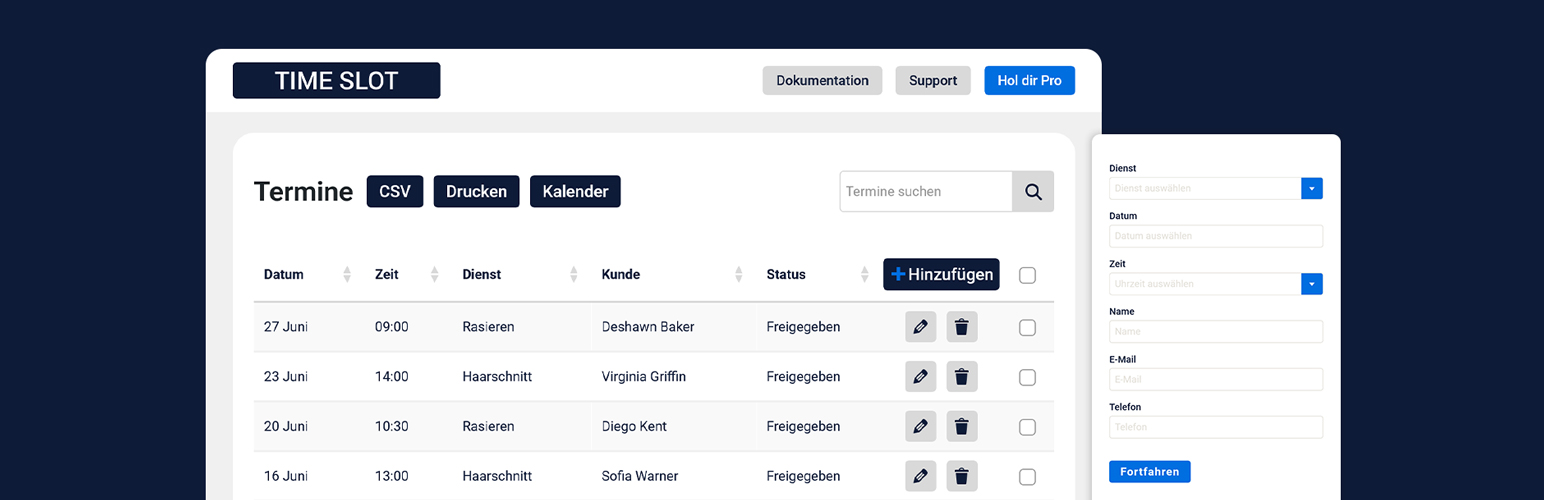Edit the Diego Kent appointment

coord(920,426)
